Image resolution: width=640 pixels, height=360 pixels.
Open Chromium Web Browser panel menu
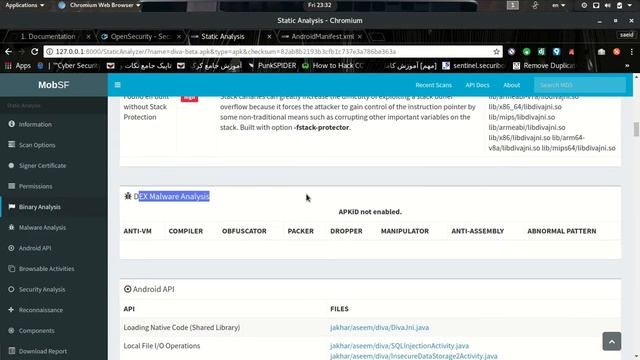pos(99,5)
